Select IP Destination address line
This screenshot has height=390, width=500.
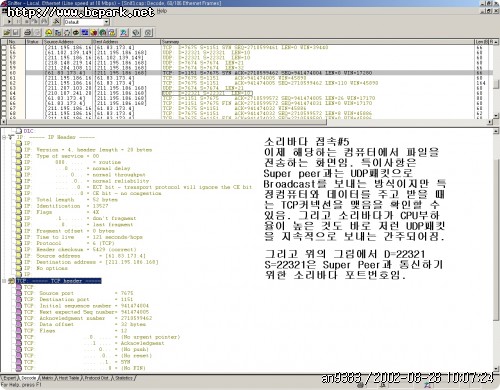tap(91, 262)
